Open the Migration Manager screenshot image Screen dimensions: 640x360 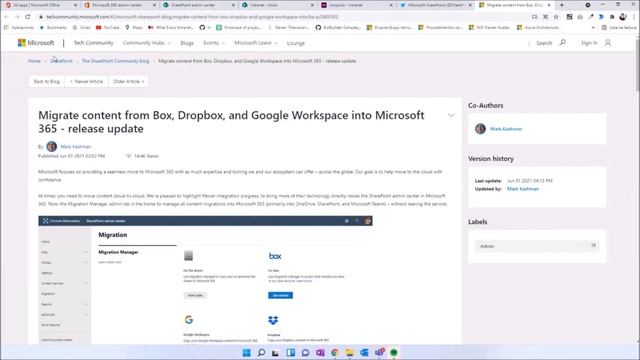click(205, 280)
